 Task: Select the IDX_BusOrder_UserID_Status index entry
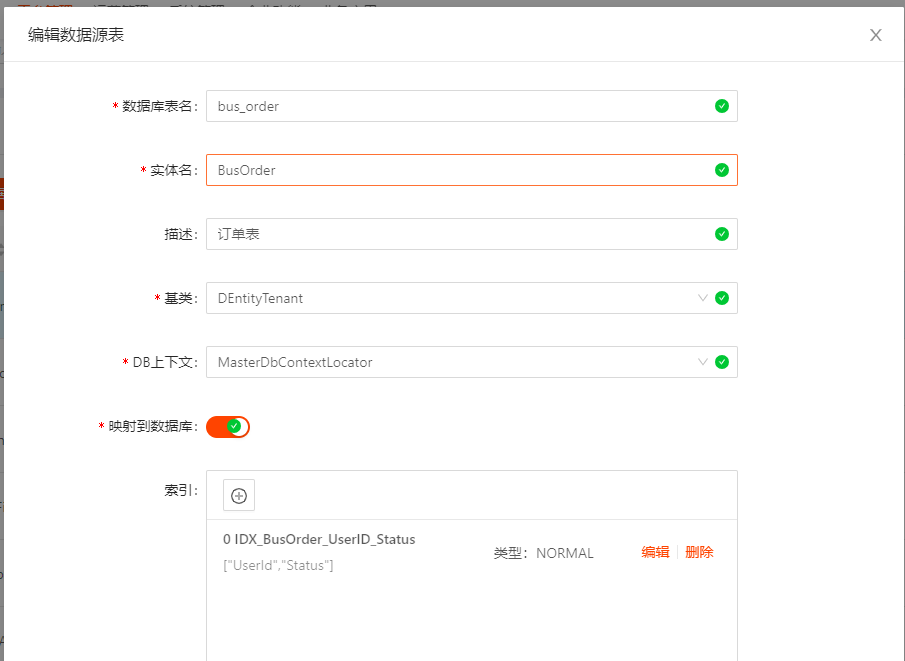click(319, 539)
